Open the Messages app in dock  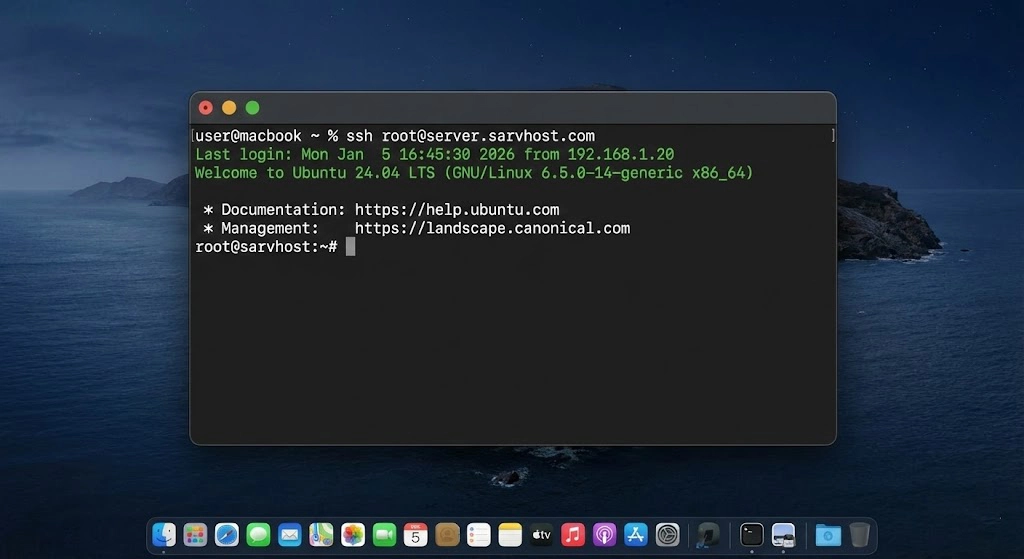point(259,535)
